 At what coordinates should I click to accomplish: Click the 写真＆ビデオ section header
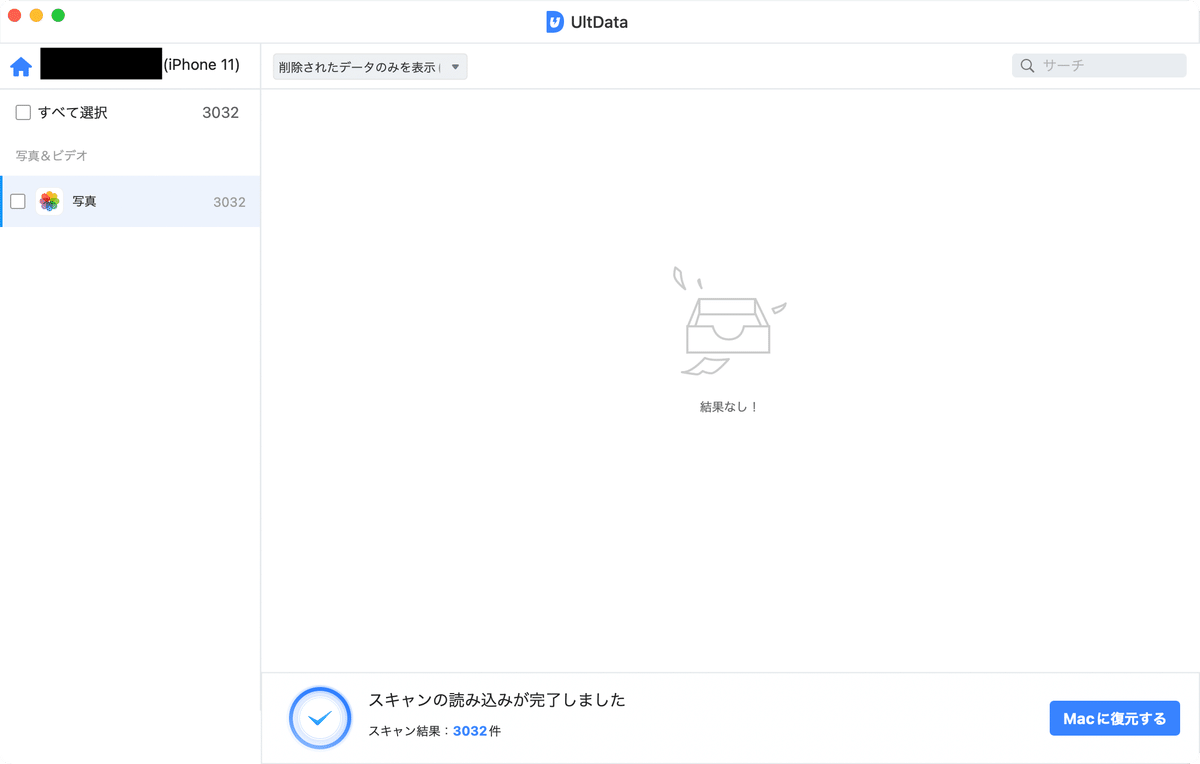tap(50, 156)
